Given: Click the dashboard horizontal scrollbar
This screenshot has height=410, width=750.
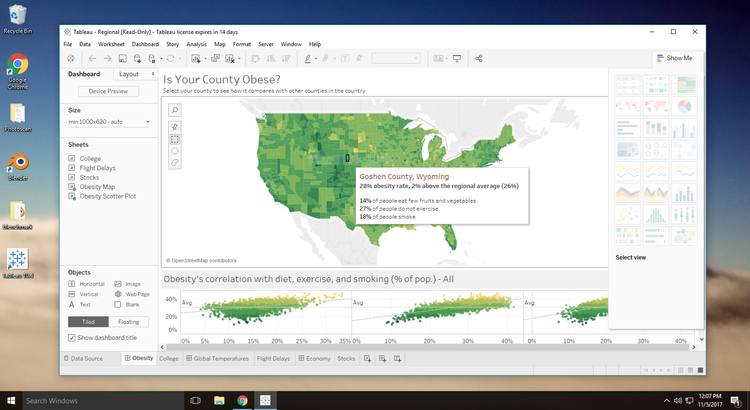Looking at the screenshot, I should pos(429,347).
